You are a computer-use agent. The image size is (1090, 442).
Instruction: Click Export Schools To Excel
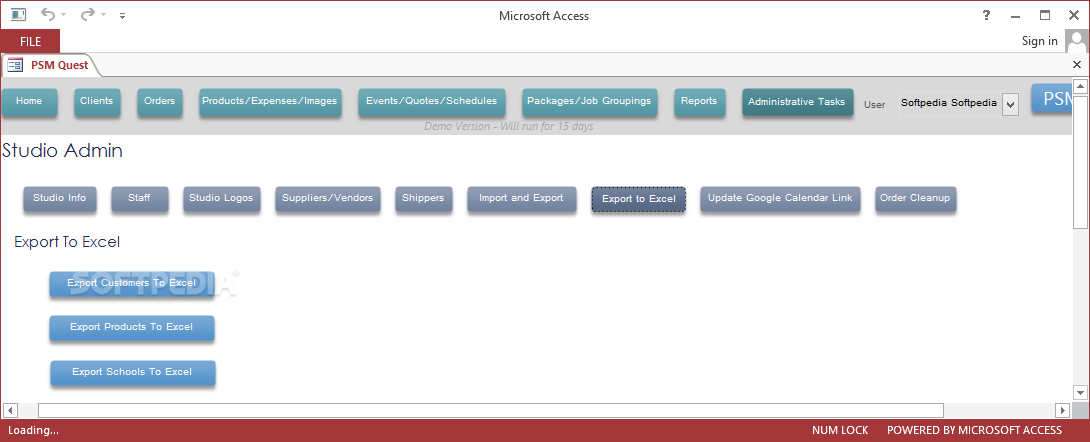click(132, 373)
